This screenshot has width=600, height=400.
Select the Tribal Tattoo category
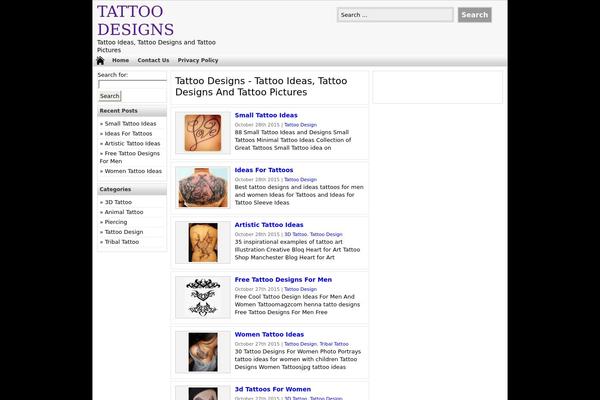(x=122, y=242)
